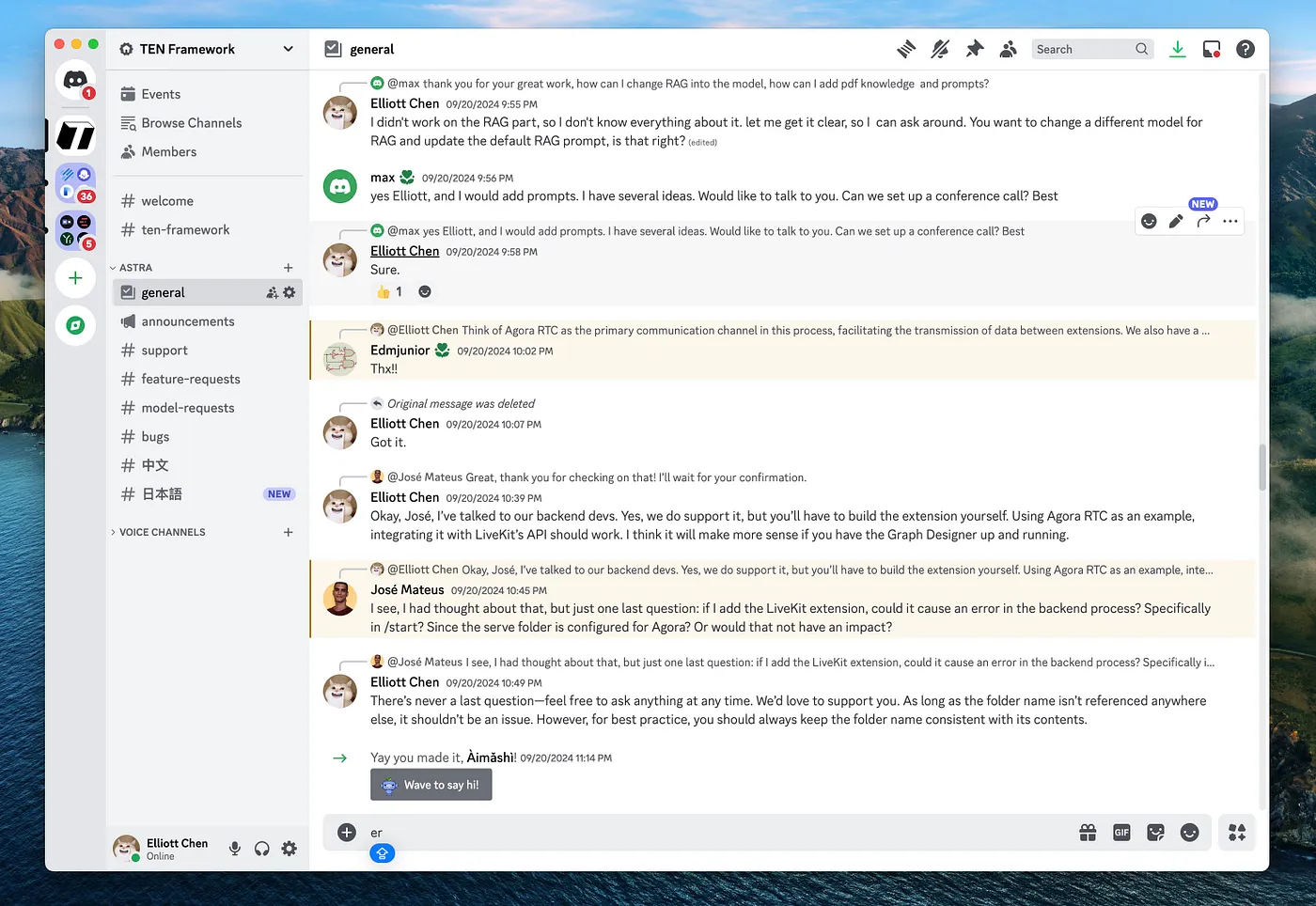Open emoji picker in message box

(x=1189, y=833)
